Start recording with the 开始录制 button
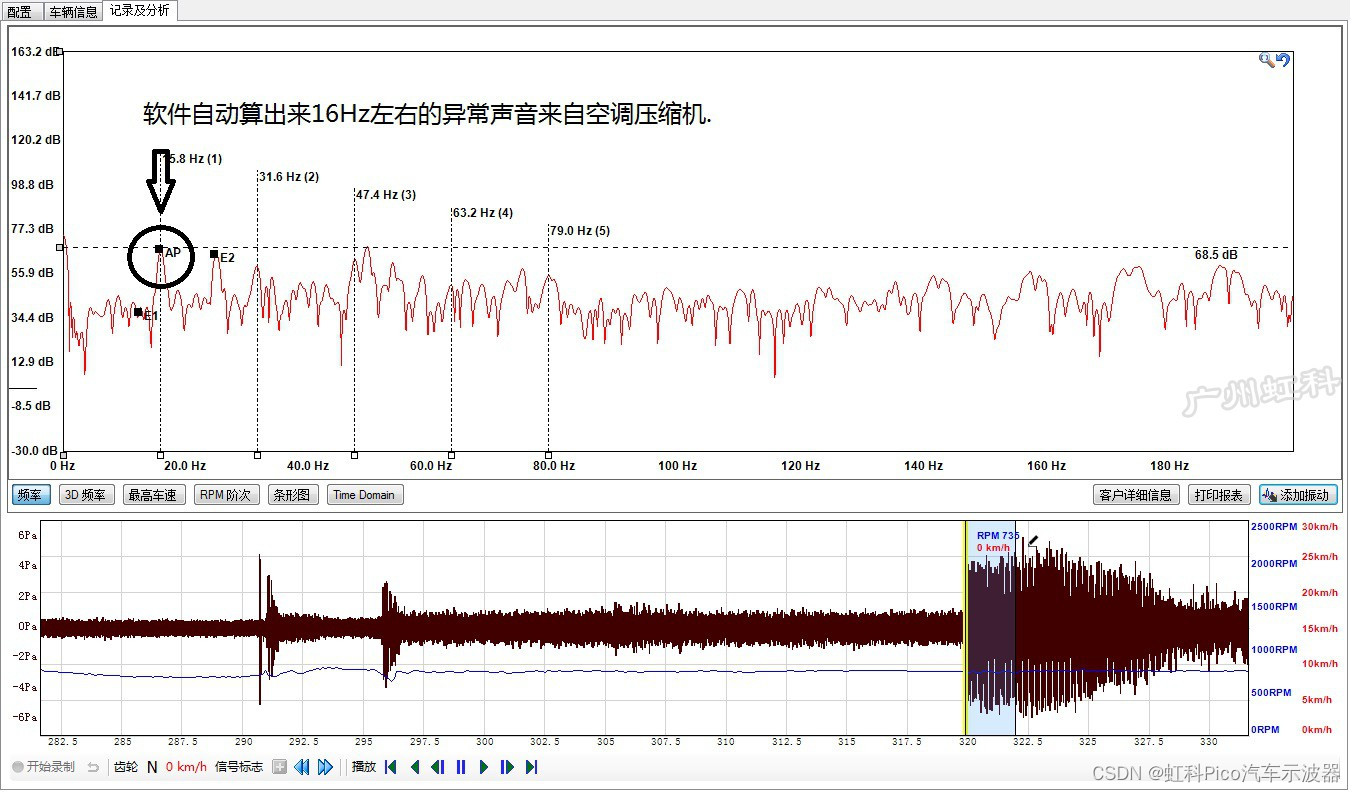 [43, 767]
